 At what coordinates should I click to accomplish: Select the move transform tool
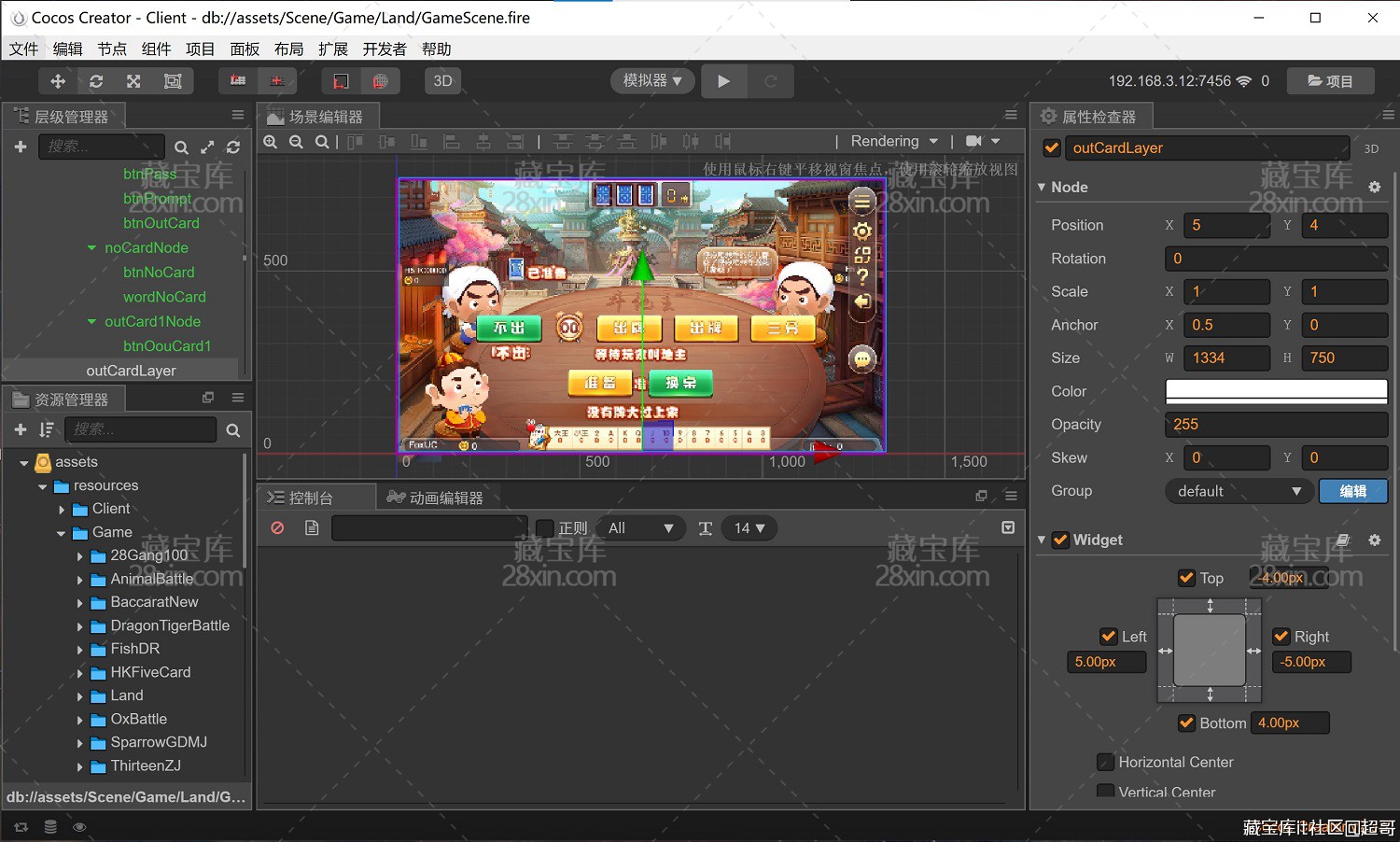click(58, 81)
